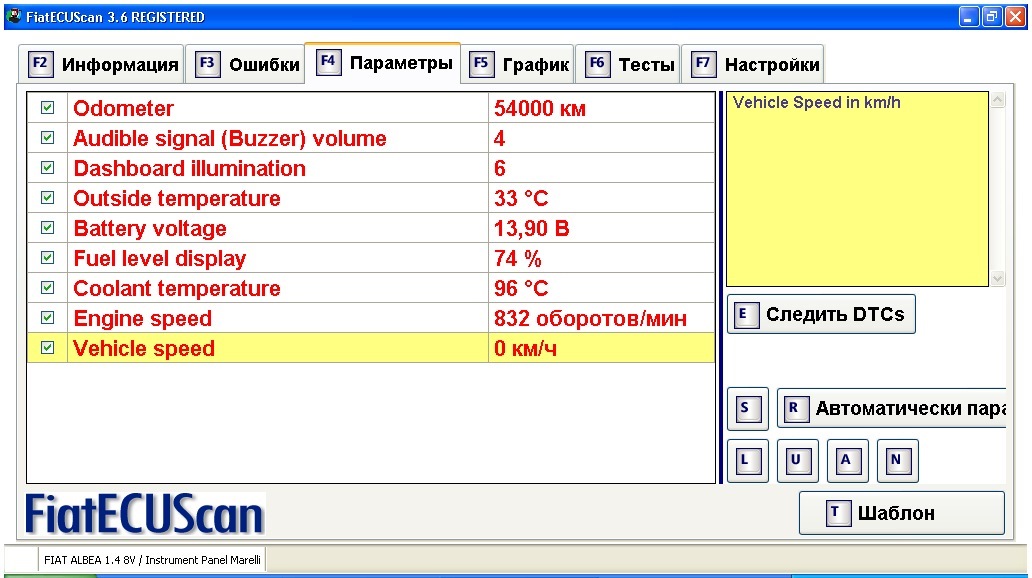Click the 832 оборотов/мин value
The width and height of the screenshot is (1032, 578).
point(590,319)
